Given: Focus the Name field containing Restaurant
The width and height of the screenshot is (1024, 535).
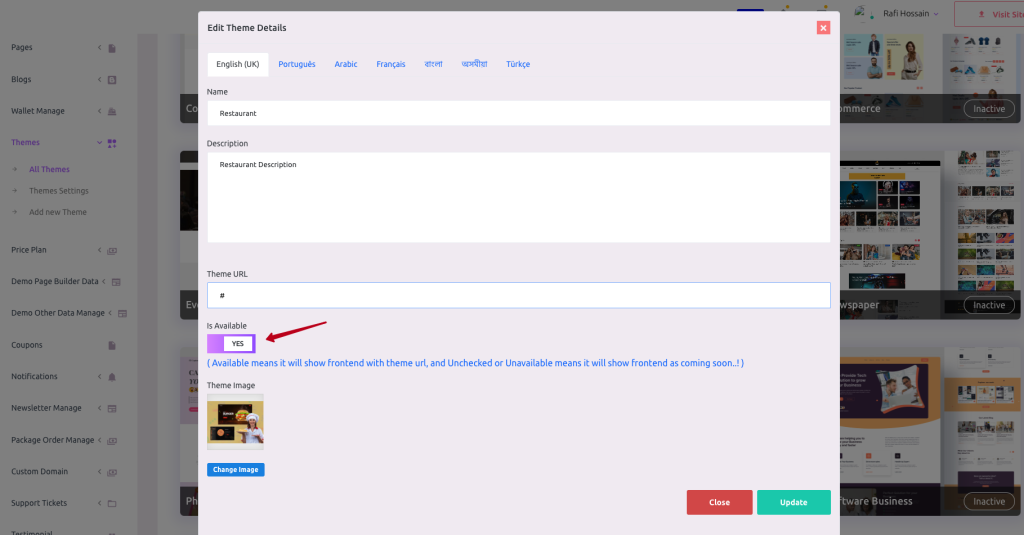Looking at the screenshot, I should [x=519, y=113].
